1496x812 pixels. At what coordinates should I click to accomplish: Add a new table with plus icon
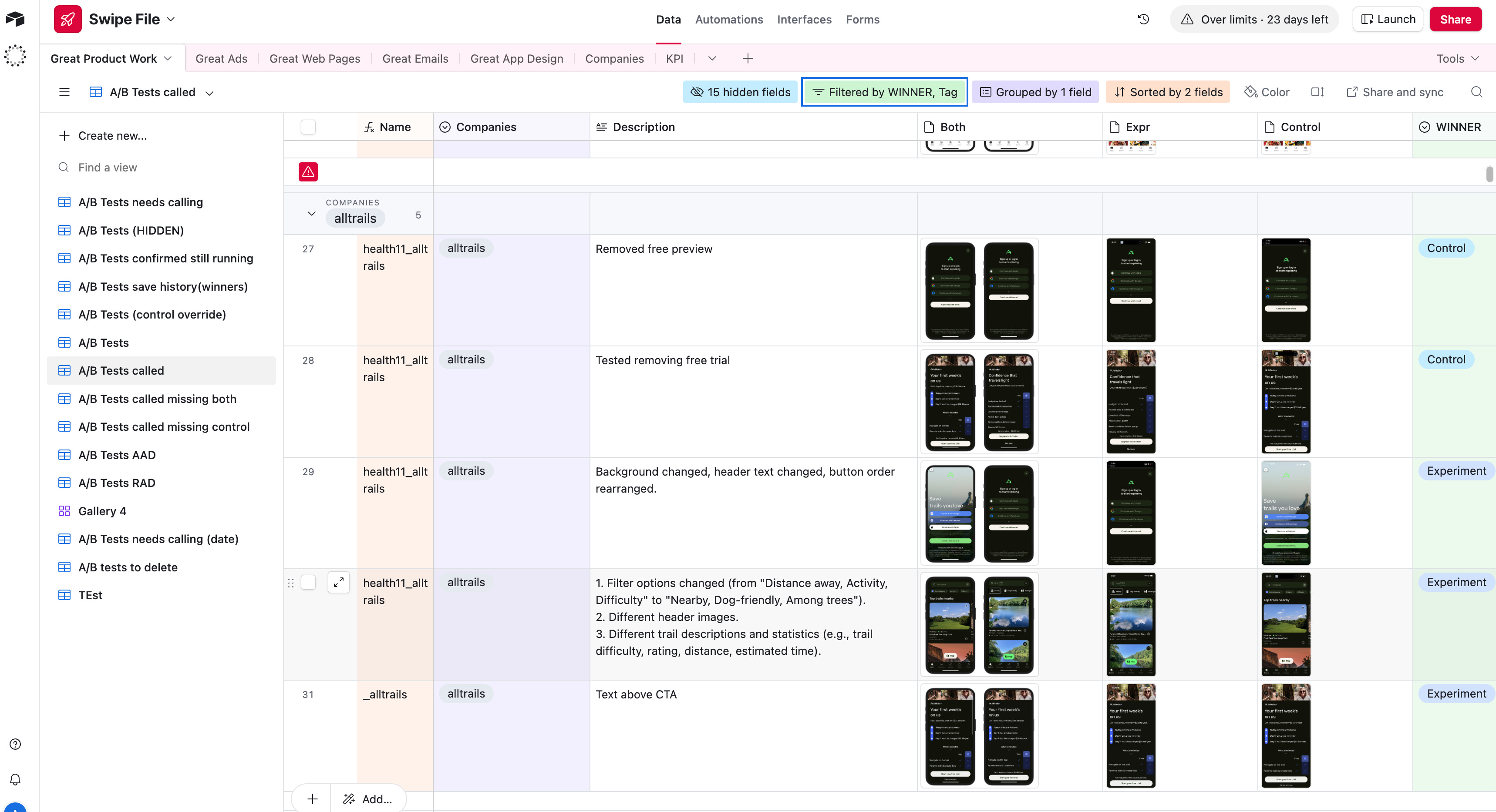[748, 59]
